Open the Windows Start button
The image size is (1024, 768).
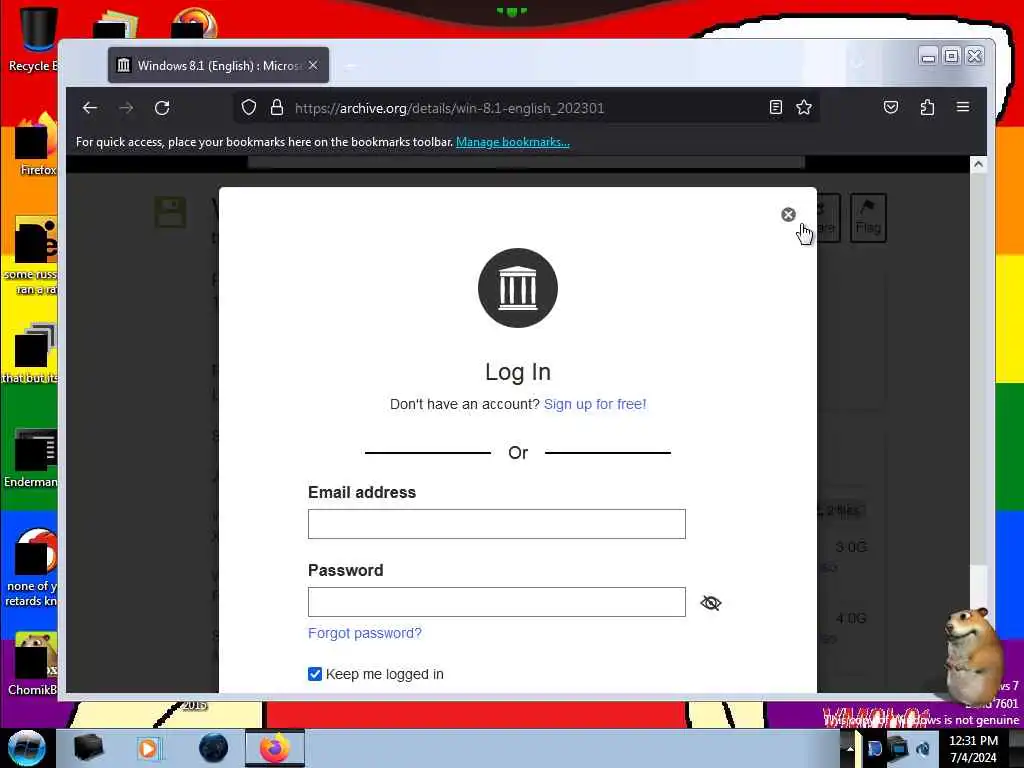click(x=27, y=748)
